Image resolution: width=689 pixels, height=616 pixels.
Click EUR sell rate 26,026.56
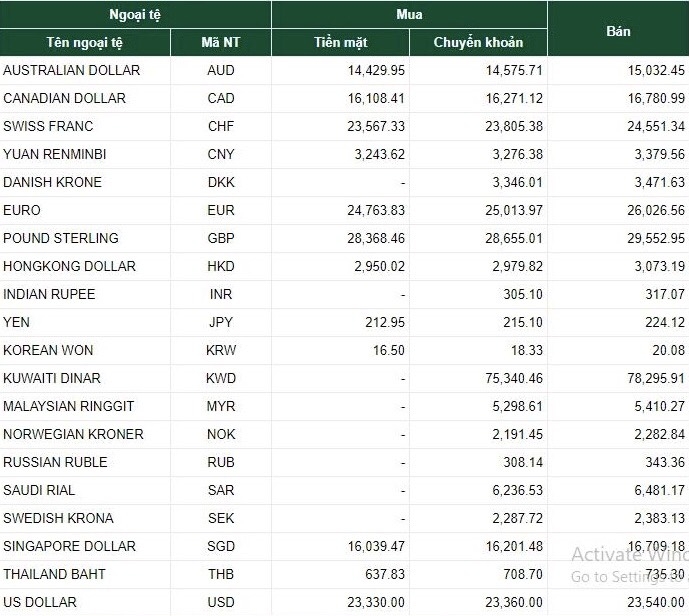[x=656, y=210]
